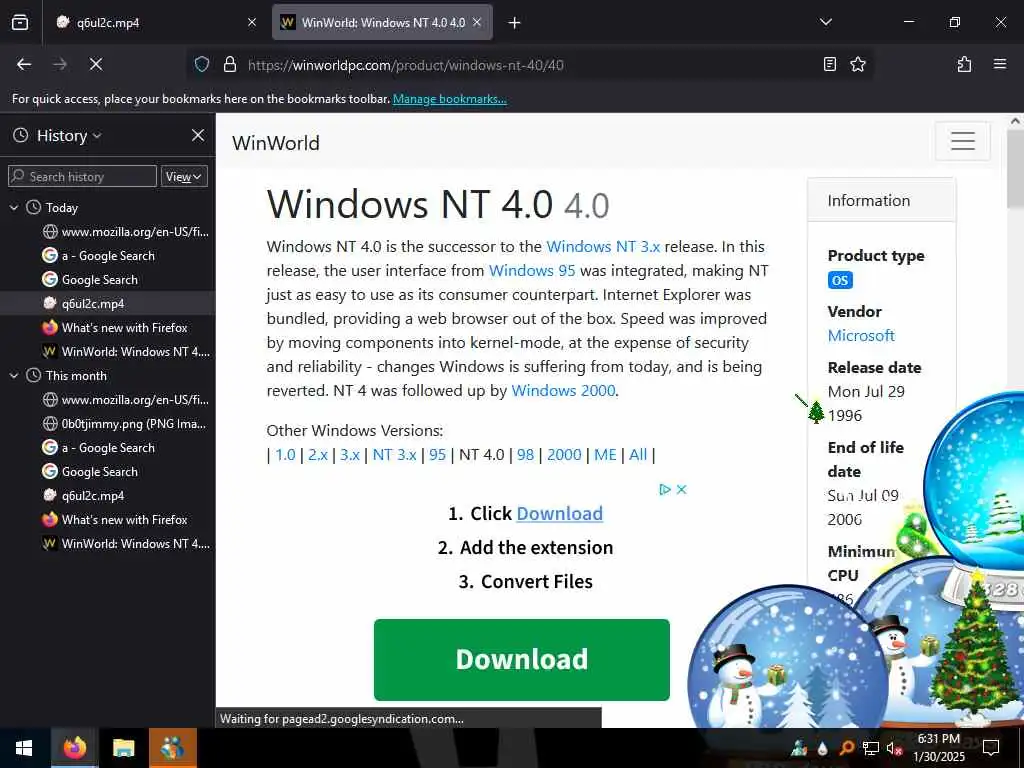
Task: Open 'a - Google Search' under Today
Action: (x=99, y=256)
